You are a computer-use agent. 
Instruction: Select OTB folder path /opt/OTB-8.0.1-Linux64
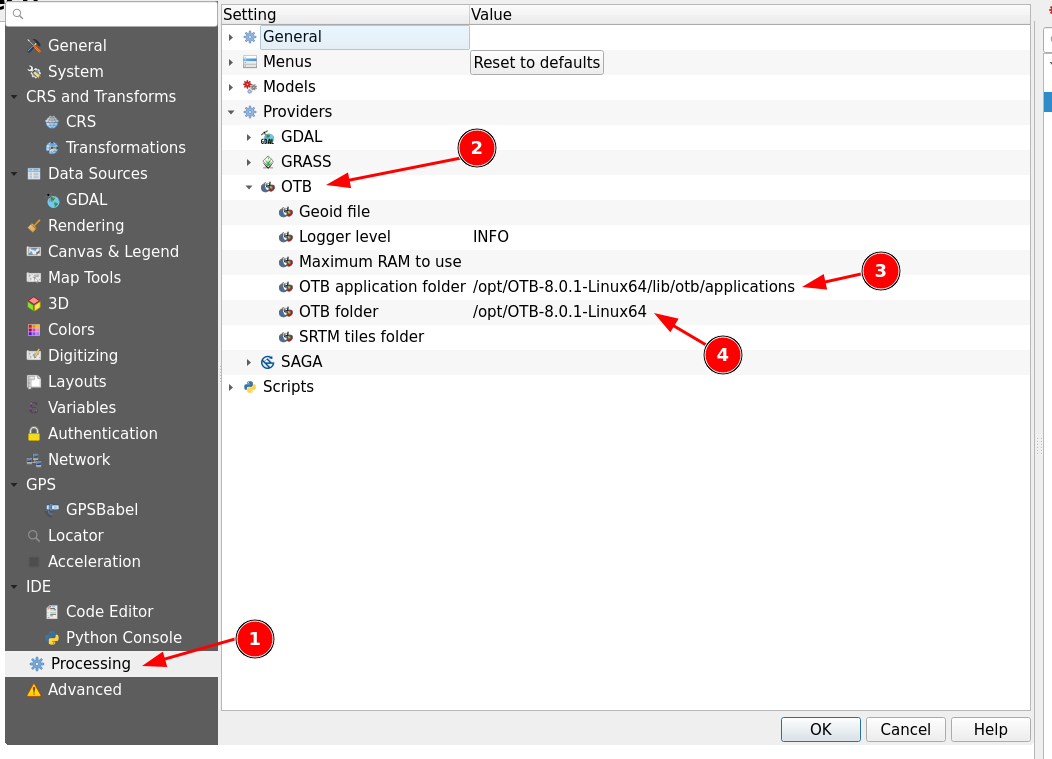(x=560, y=312)
